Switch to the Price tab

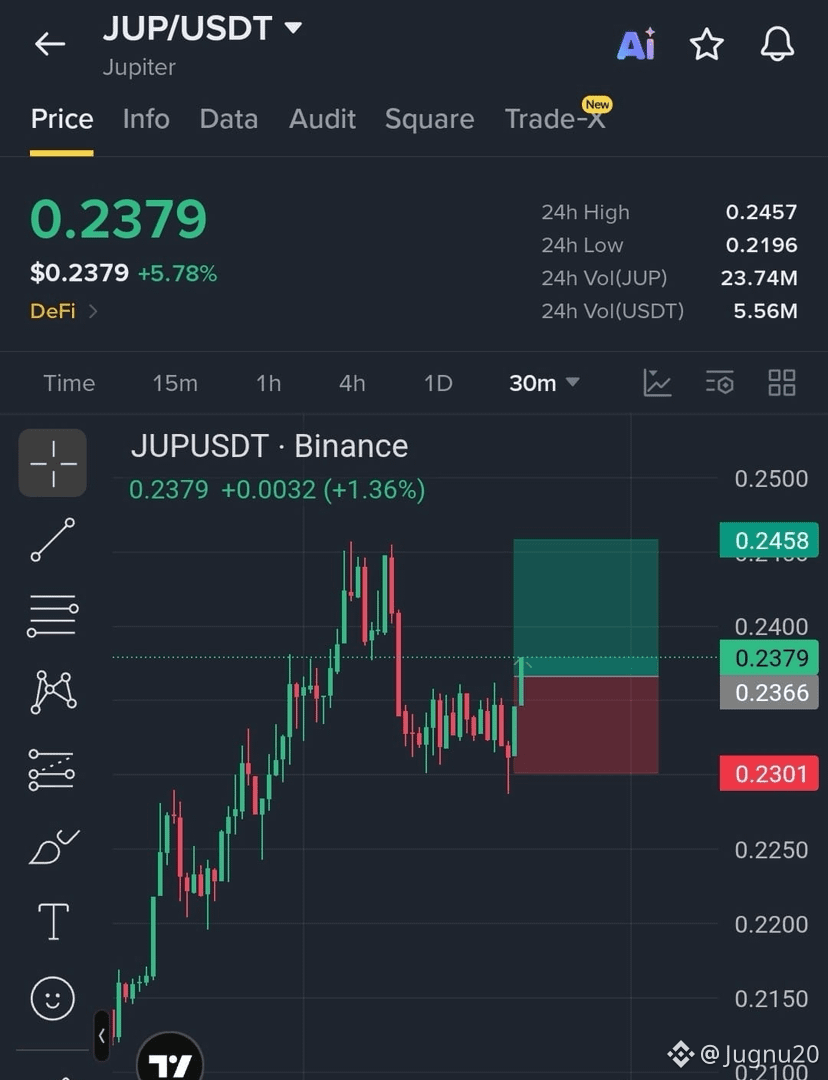[62, 119]
